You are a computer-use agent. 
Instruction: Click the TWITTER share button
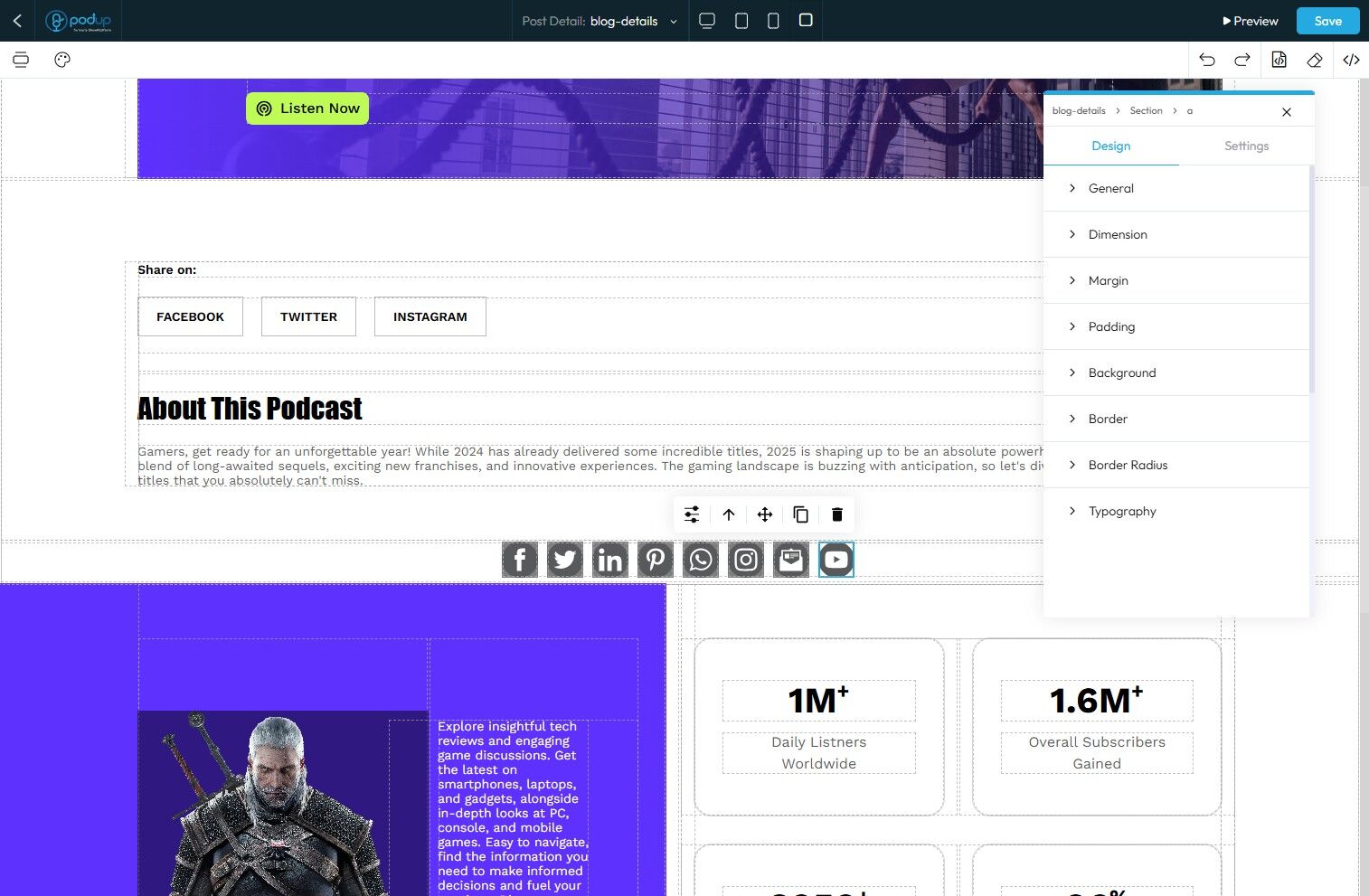tap(308, 316)
